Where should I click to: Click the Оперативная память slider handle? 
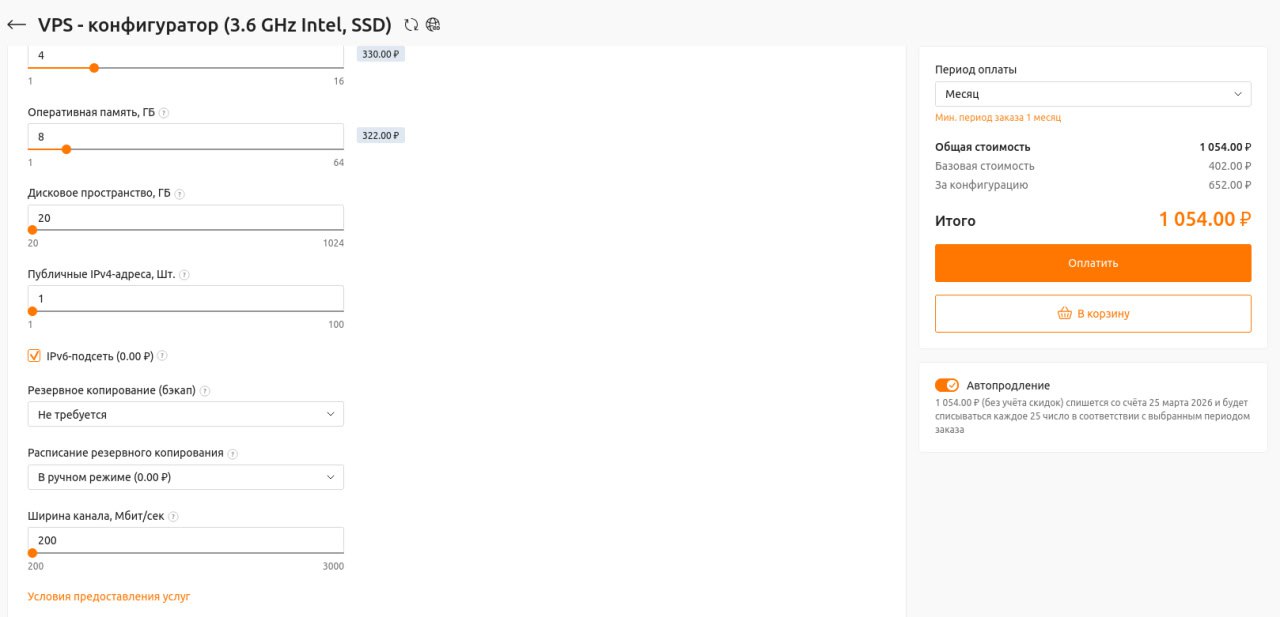[x=66, y=149]
